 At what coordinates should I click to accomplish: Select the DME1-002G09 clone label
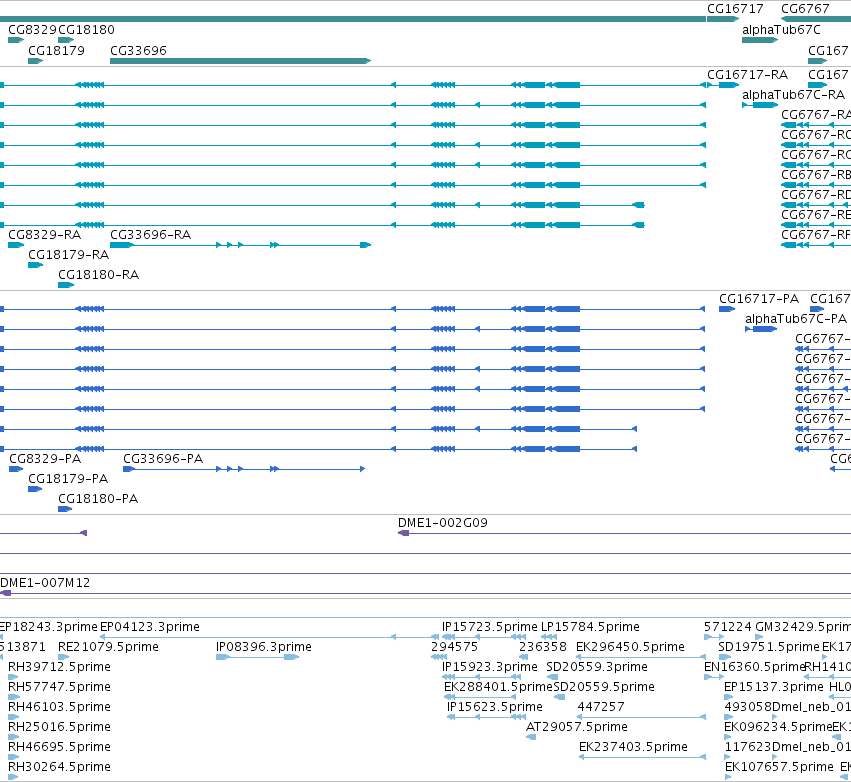click(442, 523)
